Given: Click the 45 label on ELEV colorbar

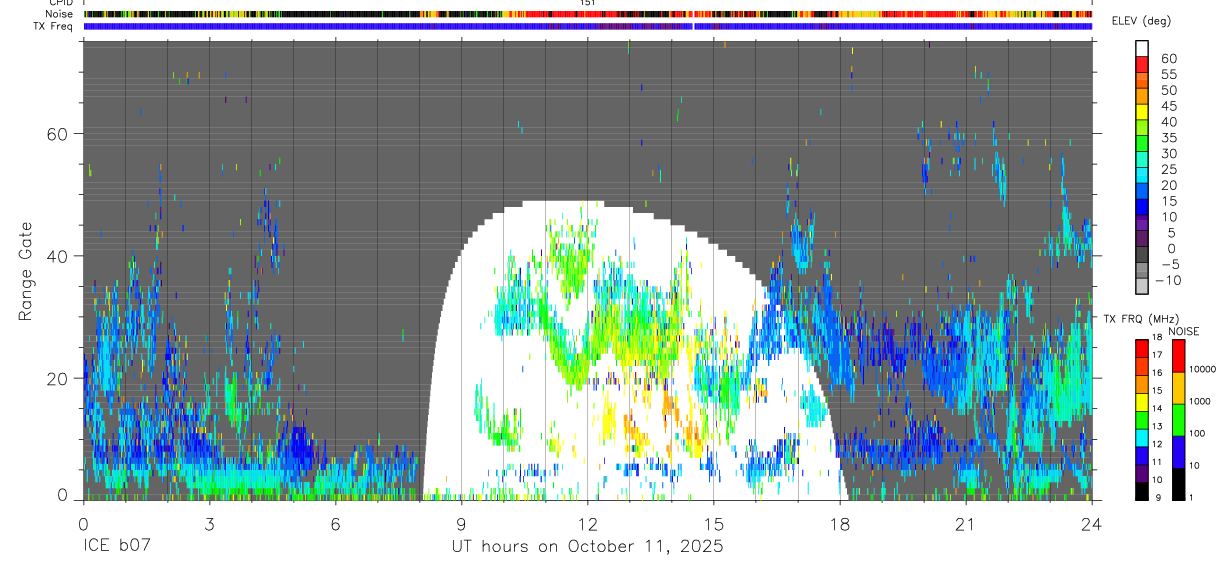Looking at the screenshot, I should tap(1167, 106).
